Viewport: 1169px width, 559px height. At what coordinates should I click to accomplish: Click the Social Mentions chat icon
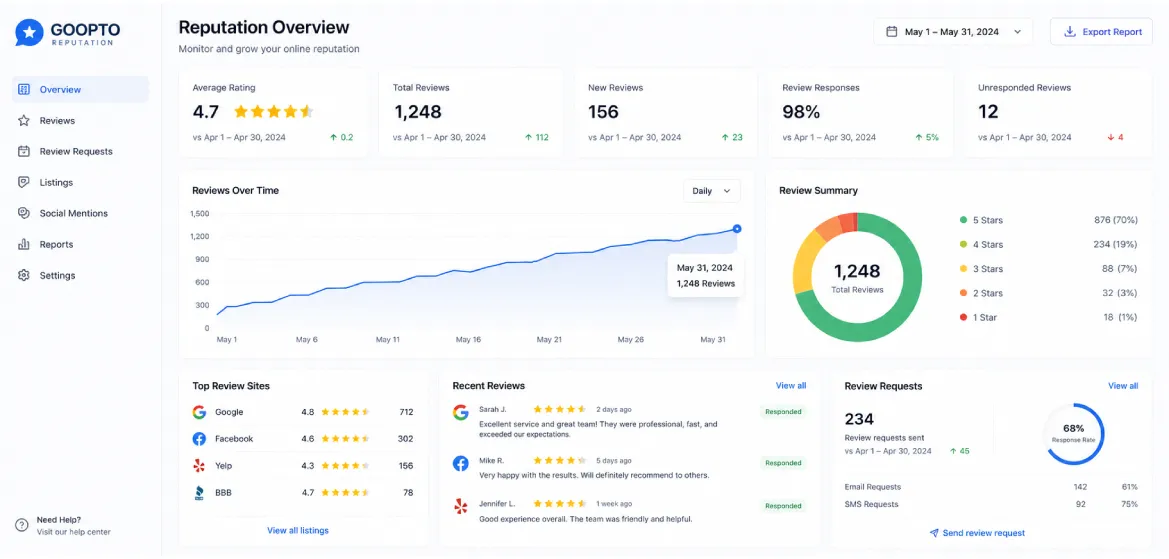[x=24, y=213]
